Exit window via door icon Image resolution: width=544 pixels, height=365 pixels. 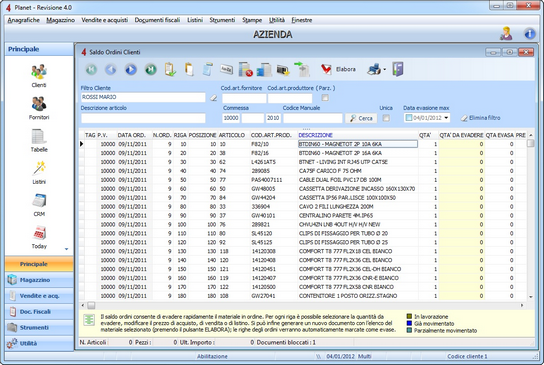coord(398,69)
